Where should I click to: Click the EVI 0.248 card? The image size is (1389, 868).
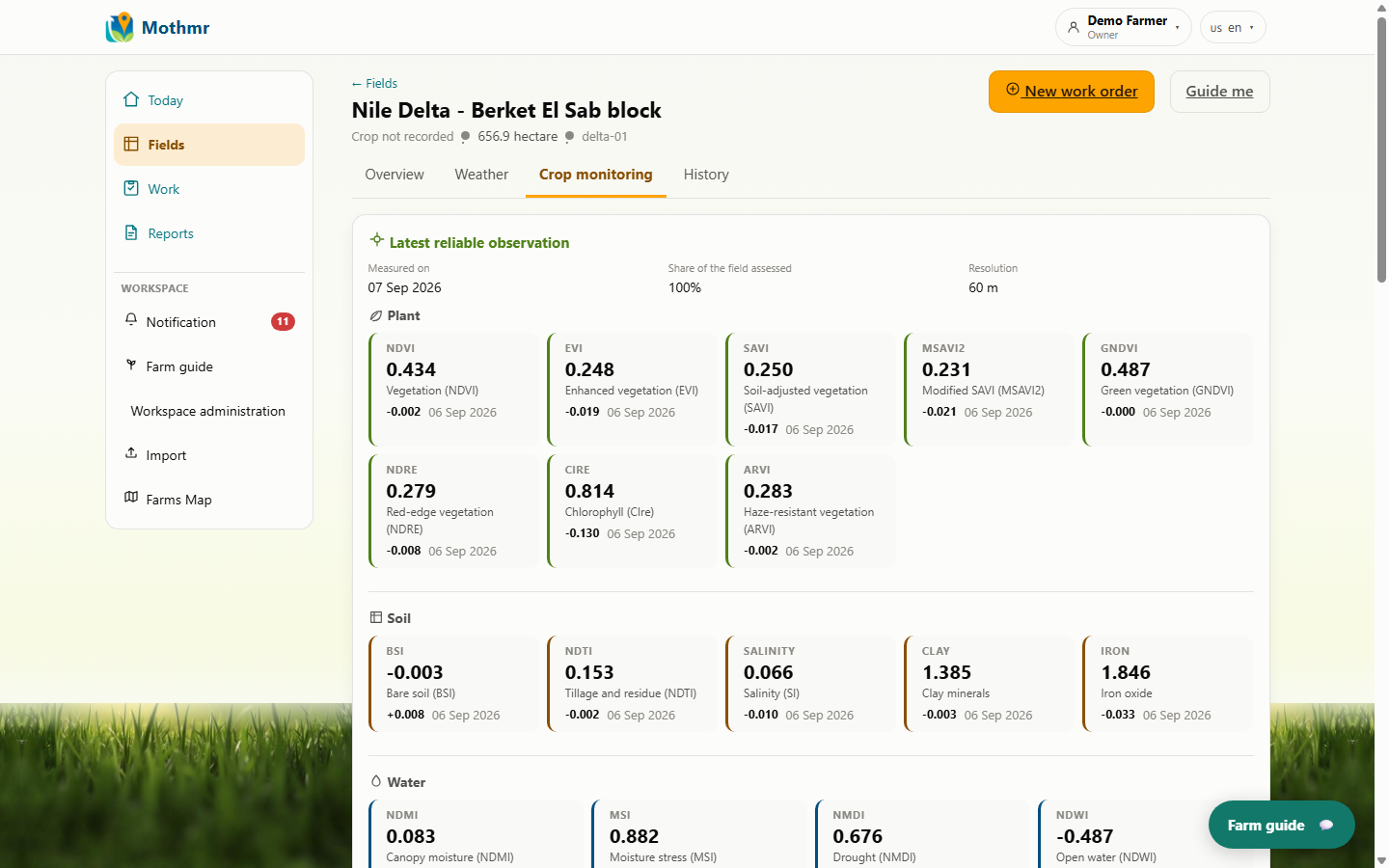tap(632, 390)
